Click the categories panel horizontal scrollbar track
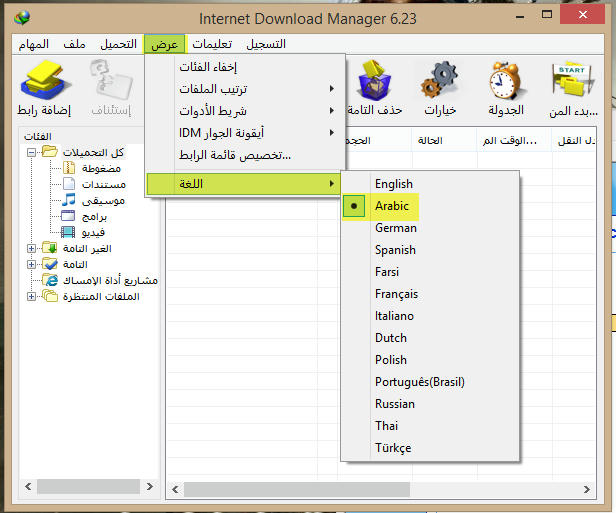 pyautogui.click(x=88, y=486)
